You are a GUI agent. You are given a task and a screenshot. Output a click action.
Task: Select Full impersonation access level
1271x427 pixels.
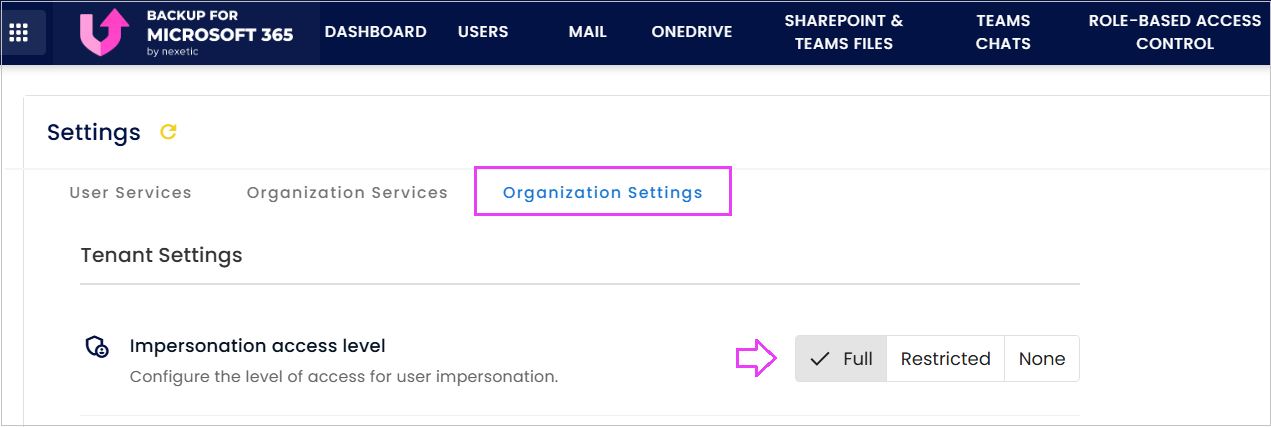(x=841, y=358)
